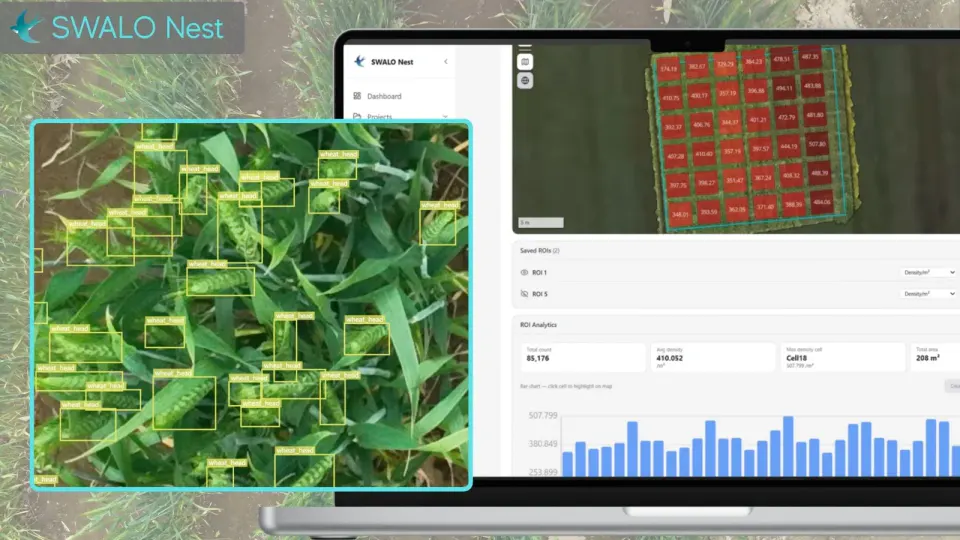Click the first bar in the bar chart
The width and height of the screenshot is (960, 540).
568,464
